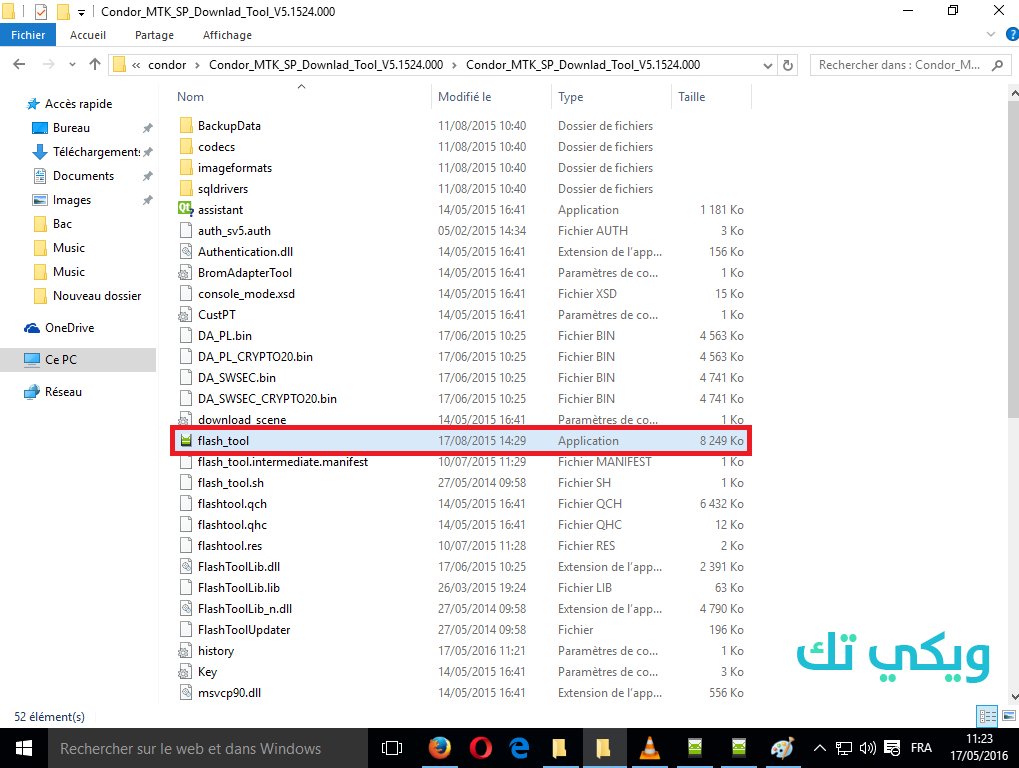The height and width of the screenshot is (768, 1019).
Task: Switch to Accueil ribbon tab
Action: 88,35
